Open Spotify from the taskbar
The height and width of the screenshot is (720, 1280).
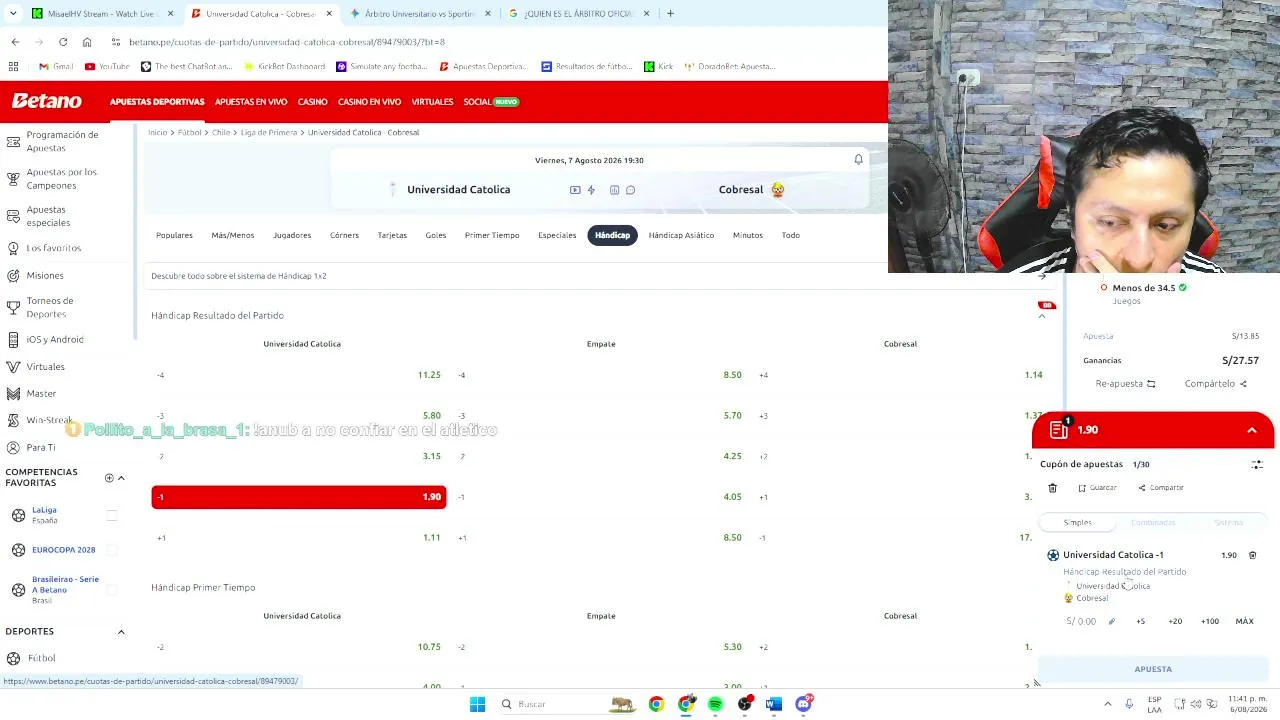[715, 704]
